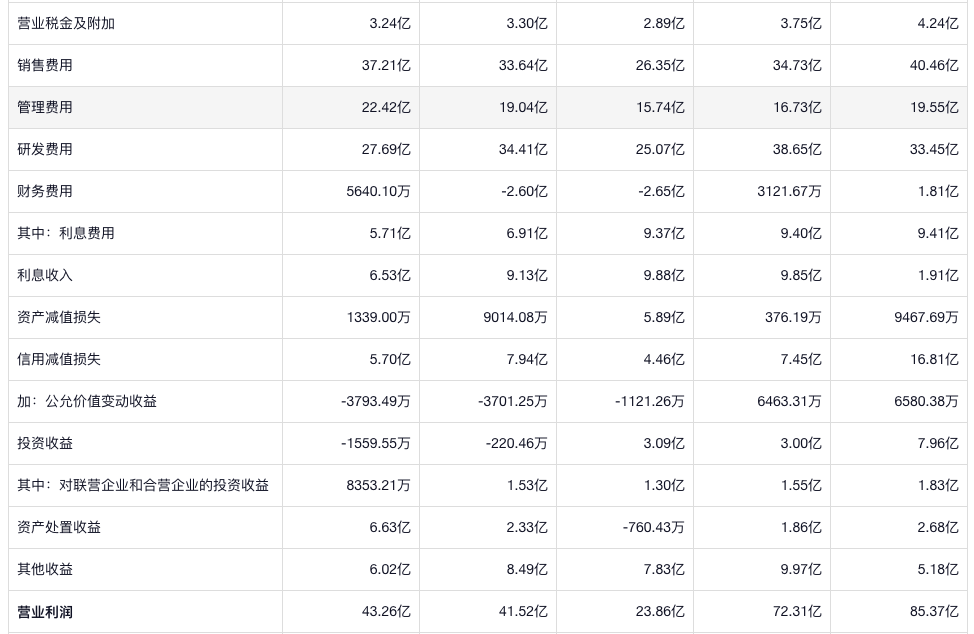Click the 营业税金及附加 row label
Screen dimensions: 974x634
pos(66,23)
